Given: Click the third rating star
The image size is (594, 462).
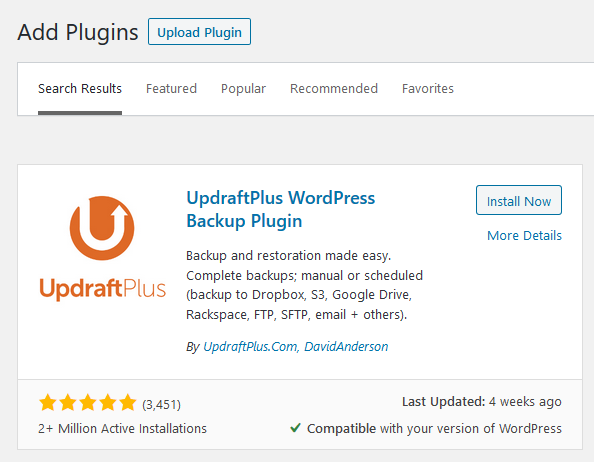Looking at the screenshot, I should click(88, 403).
